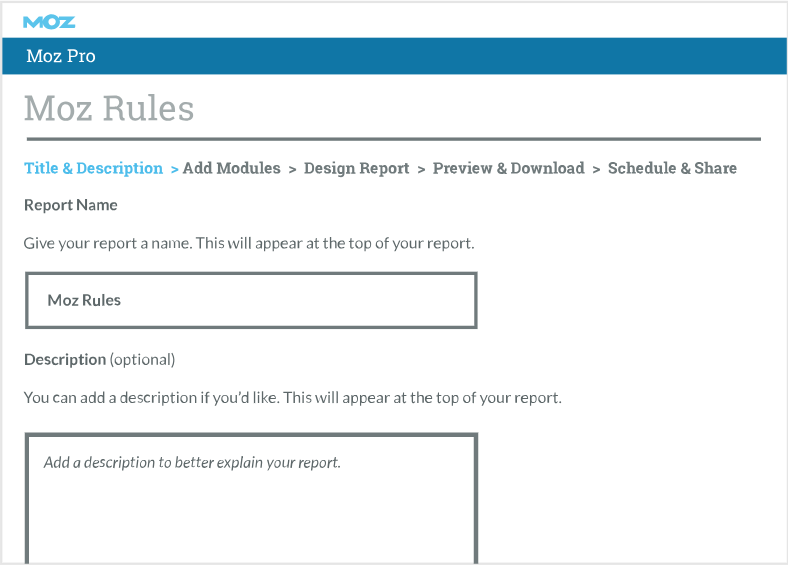Select the Moz Rules page heading
This screenshot has height=565, width=788.
[x=109, y=108]
